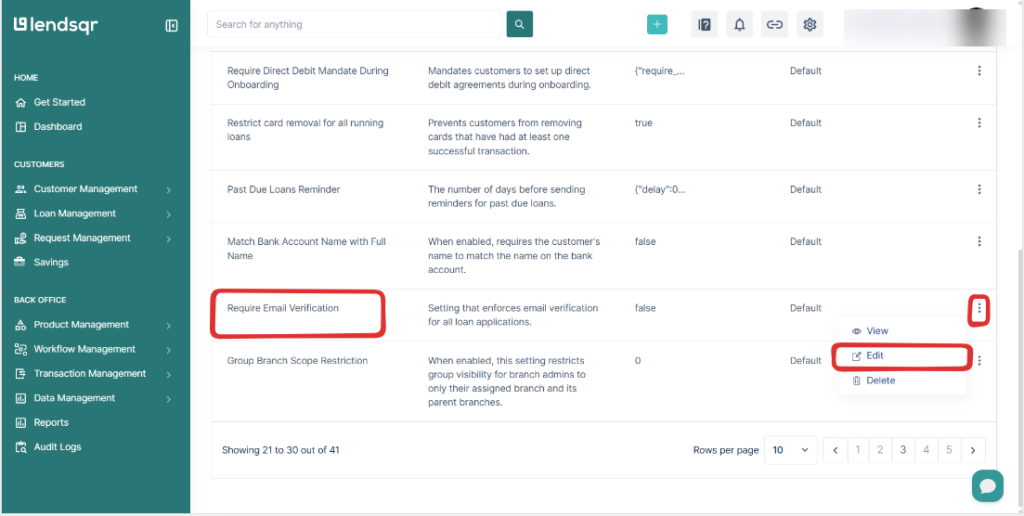Click the Require Email Verification setting name

[283, 308]
